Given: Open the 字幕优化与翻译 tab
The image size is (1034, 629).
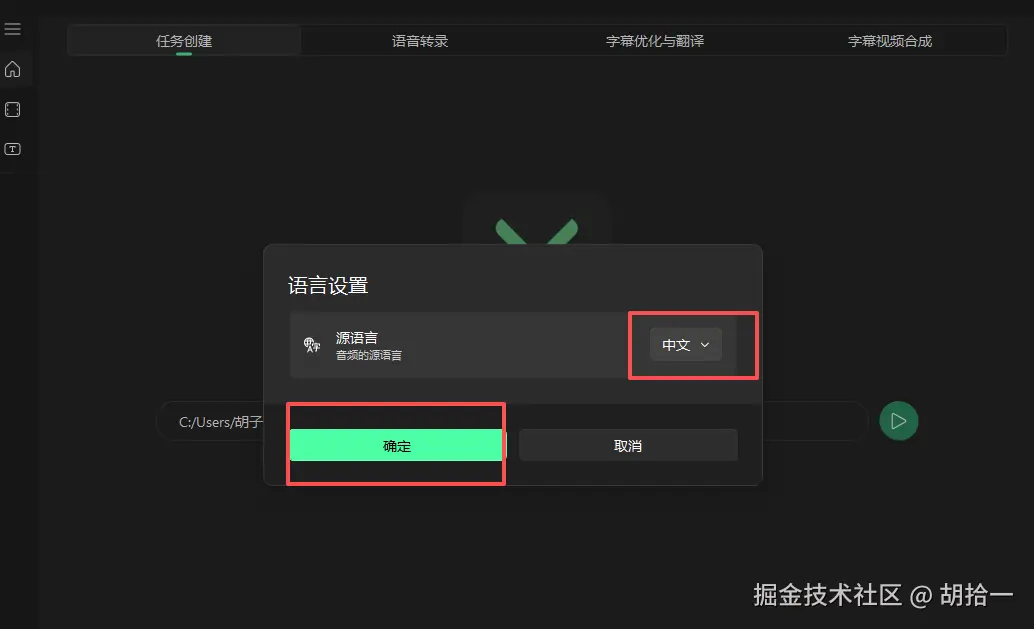Looking at the screenshot, I should (655, 41).
